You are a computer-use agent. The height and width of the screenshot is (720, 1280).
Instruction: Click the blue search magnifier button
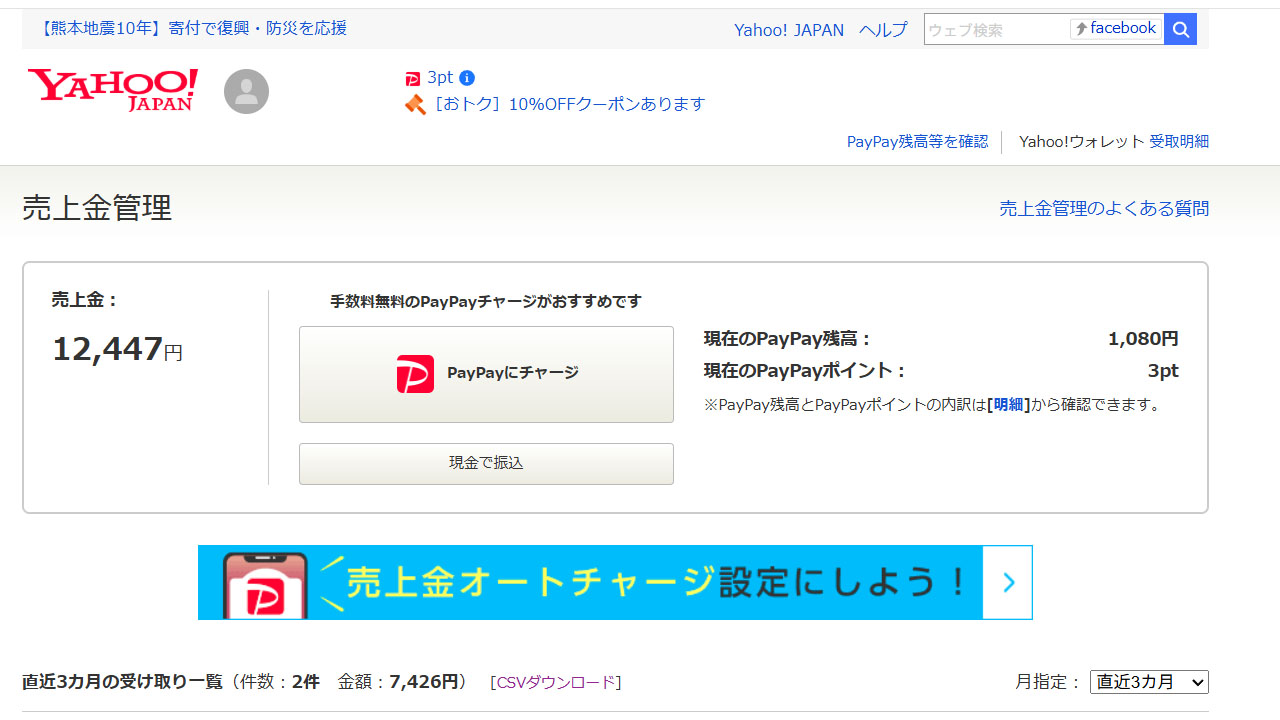pyautogui.click(x=1180, y=30)
